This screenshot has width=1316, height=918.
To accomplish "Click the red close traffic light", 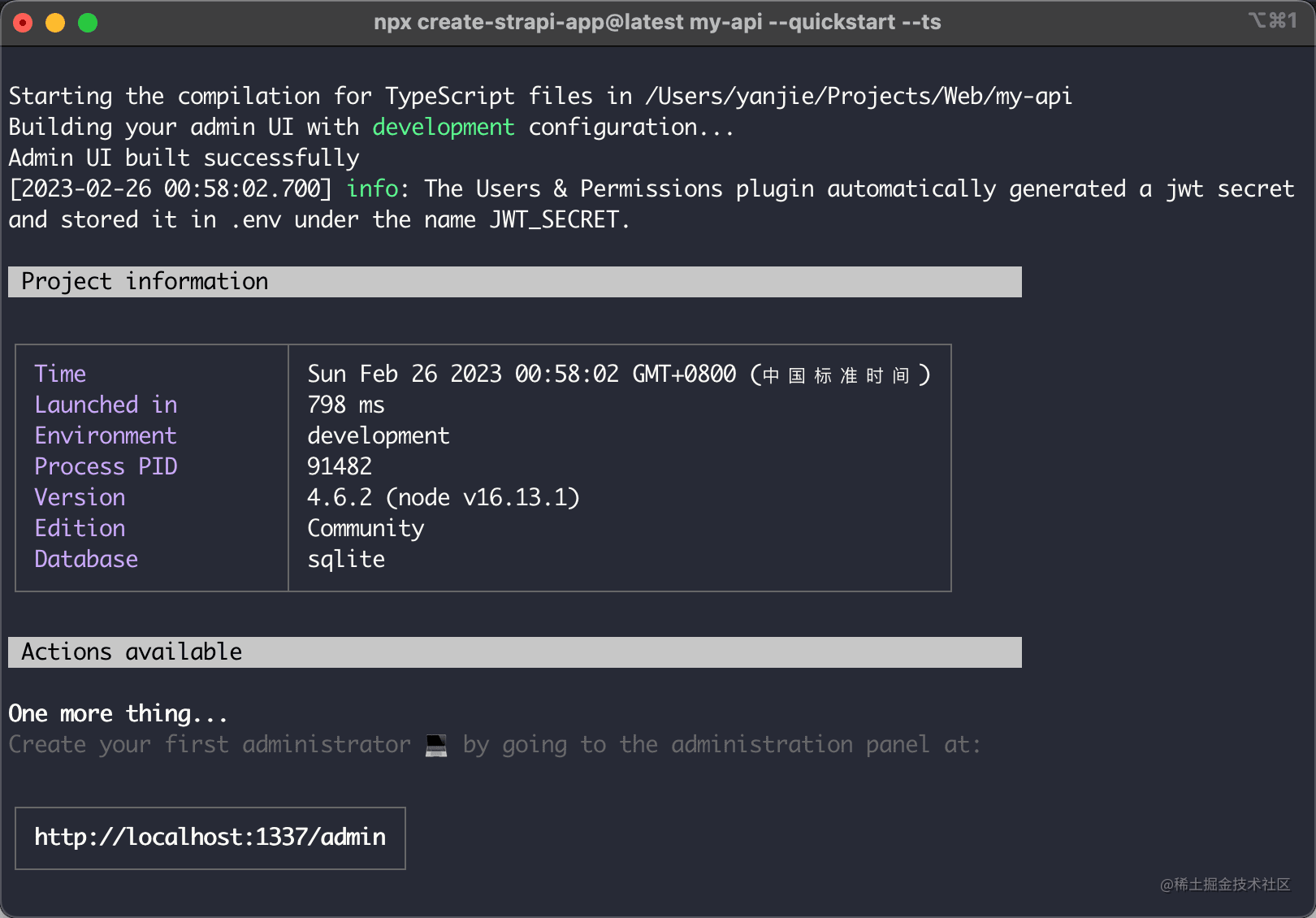I will tap(23, 23).
